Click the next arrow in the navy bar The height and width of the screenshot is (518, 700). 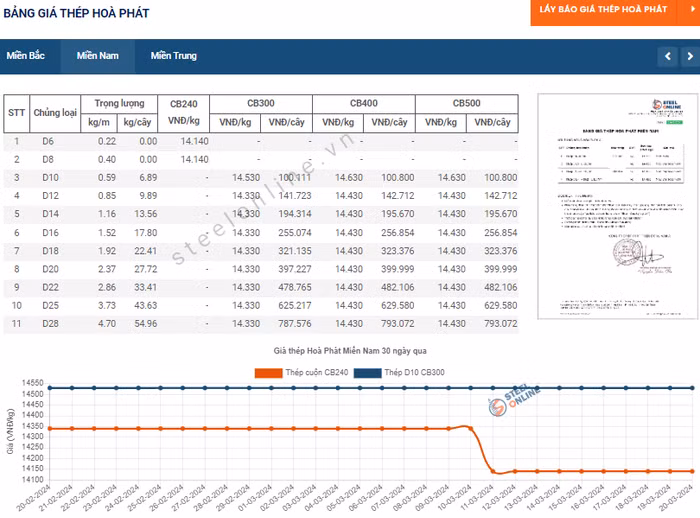tap(690, 57)
